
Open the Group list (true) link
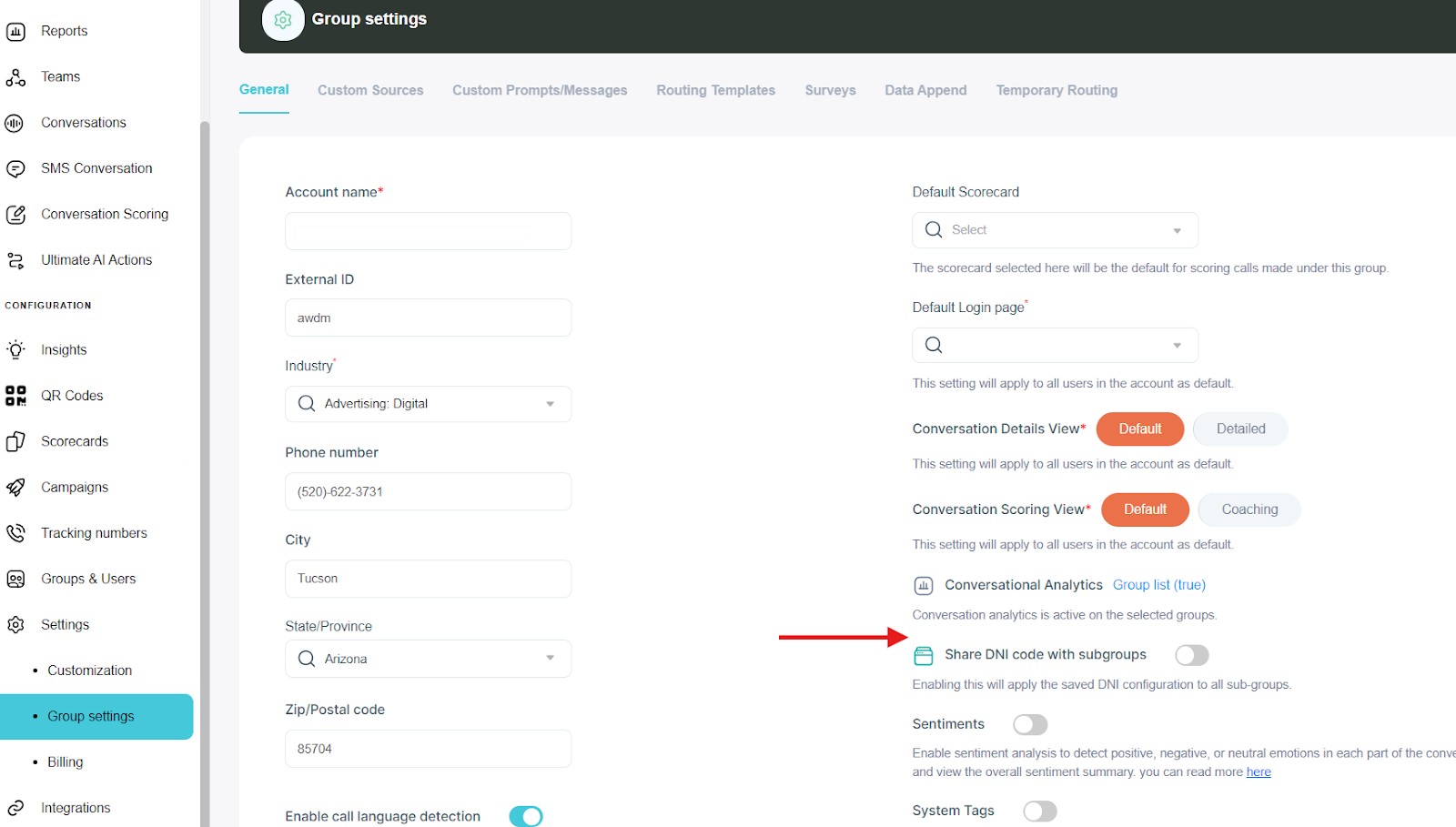click(1158, 585)
